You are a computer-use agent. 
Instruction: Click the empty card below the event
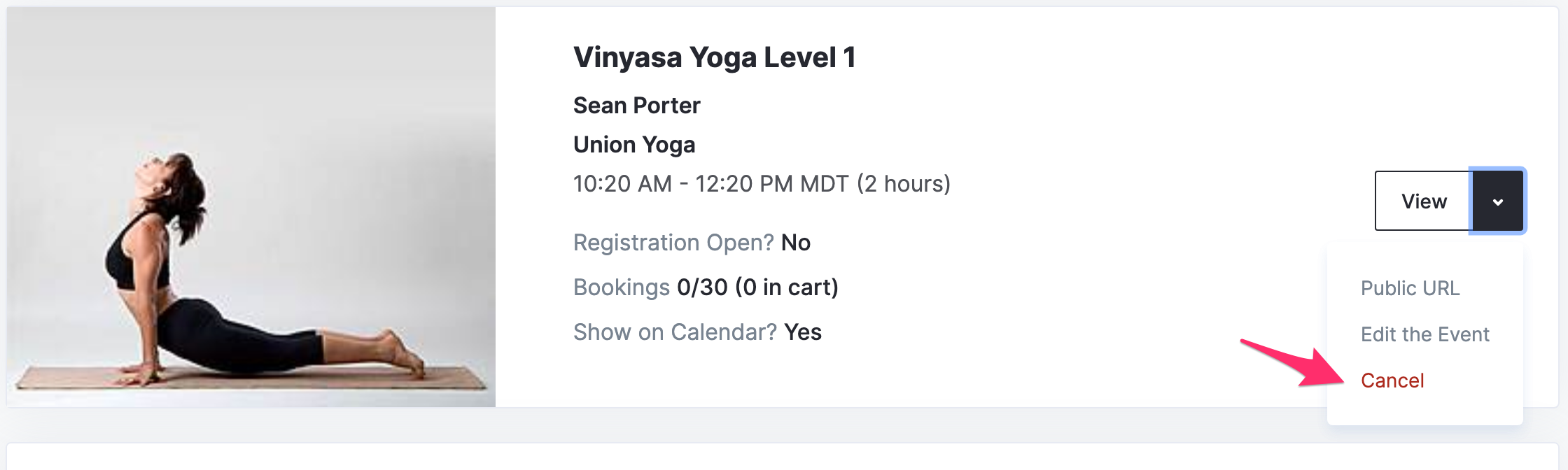pyautogui.click(x=784, y=457)
